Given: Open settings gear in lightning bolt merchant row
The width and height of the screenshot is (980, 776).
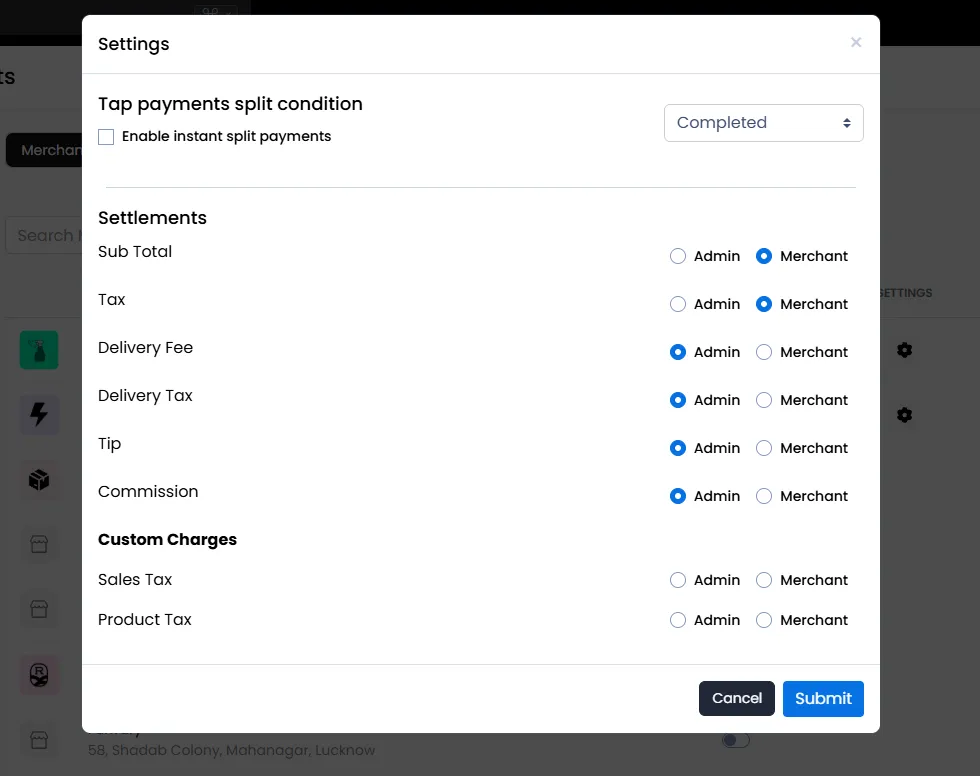Looking at the screenshot, I should (x=904, y=415).
